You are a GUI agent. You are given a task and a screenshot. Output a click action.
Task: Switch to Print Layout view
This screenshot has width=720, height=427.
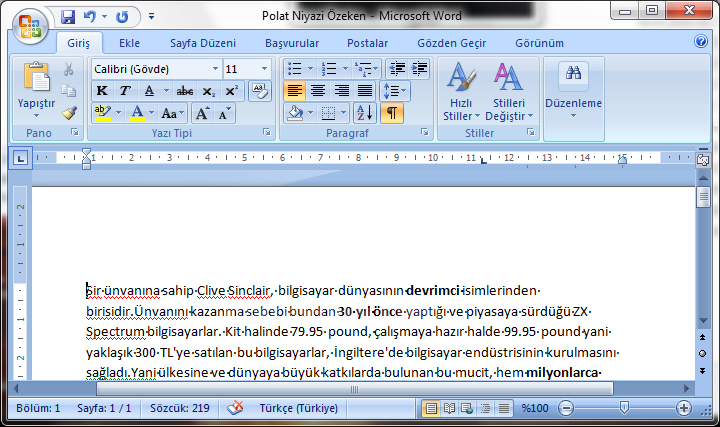431,408
